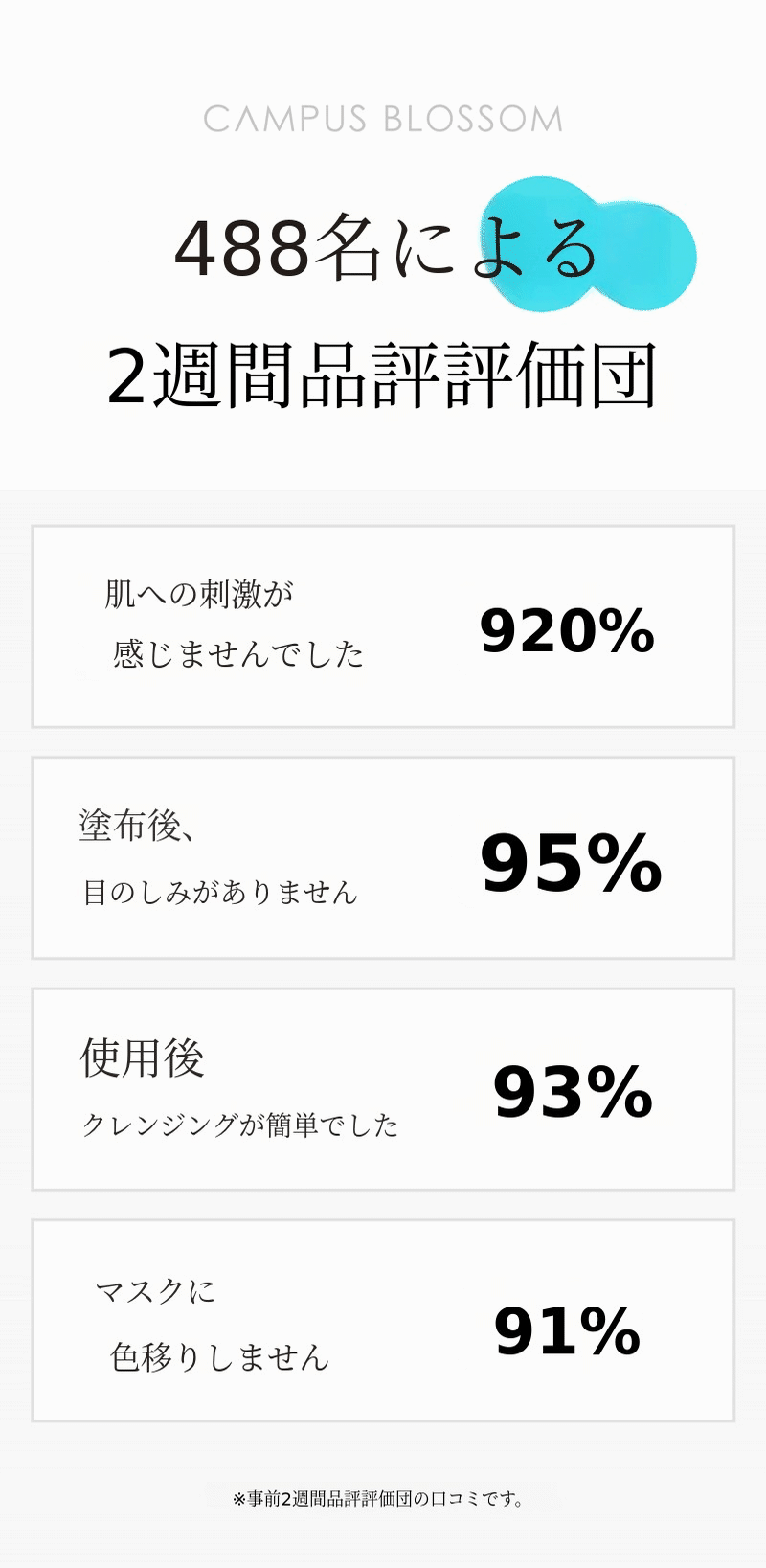The image size is (766, 1568).
Task: Click the large 488 number in the headline
Action: point(242,249)
